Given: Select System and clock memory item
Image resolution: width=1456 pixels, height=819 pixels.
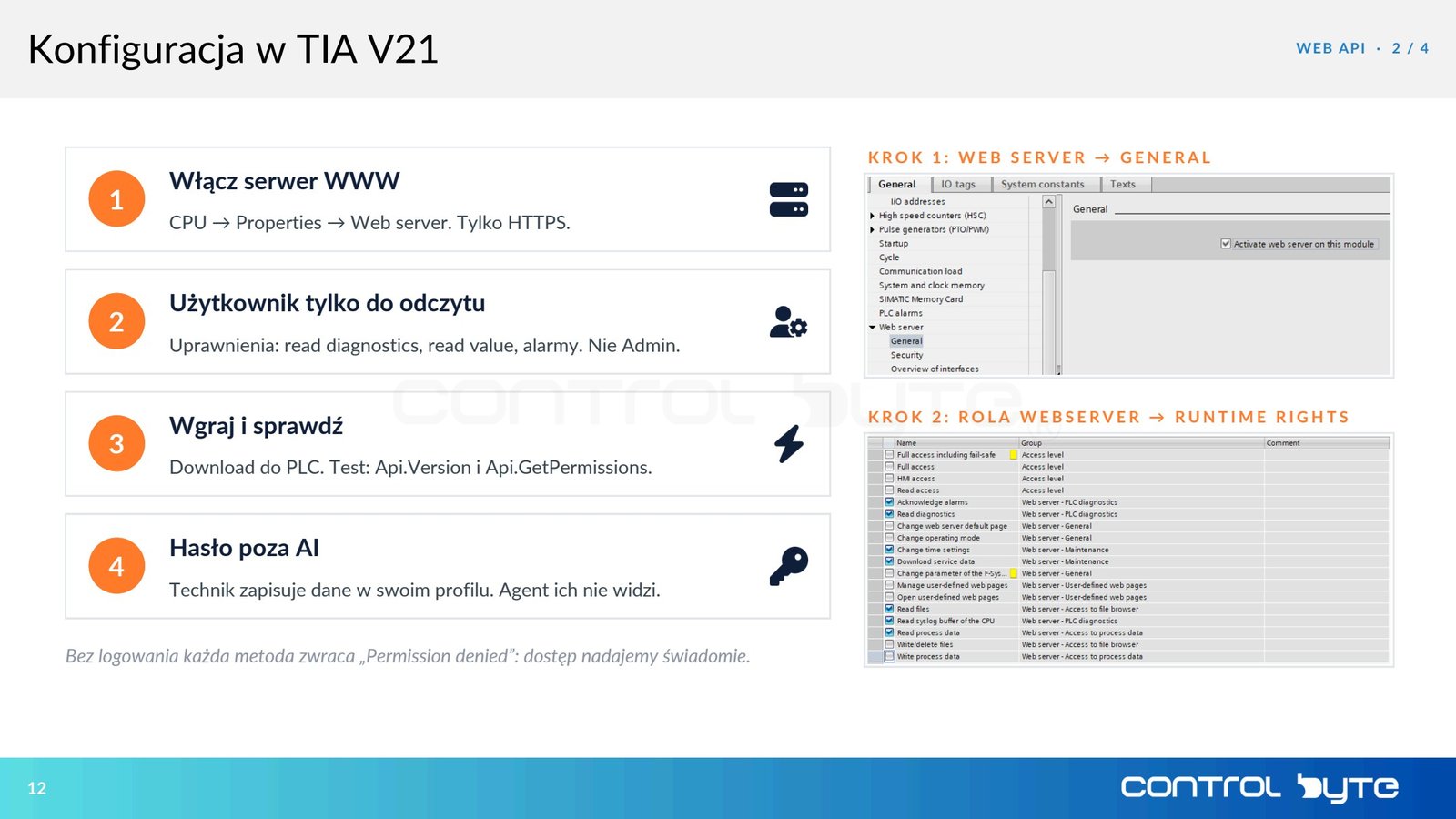Looking at the screenshot, I should [x=932, y=285].
